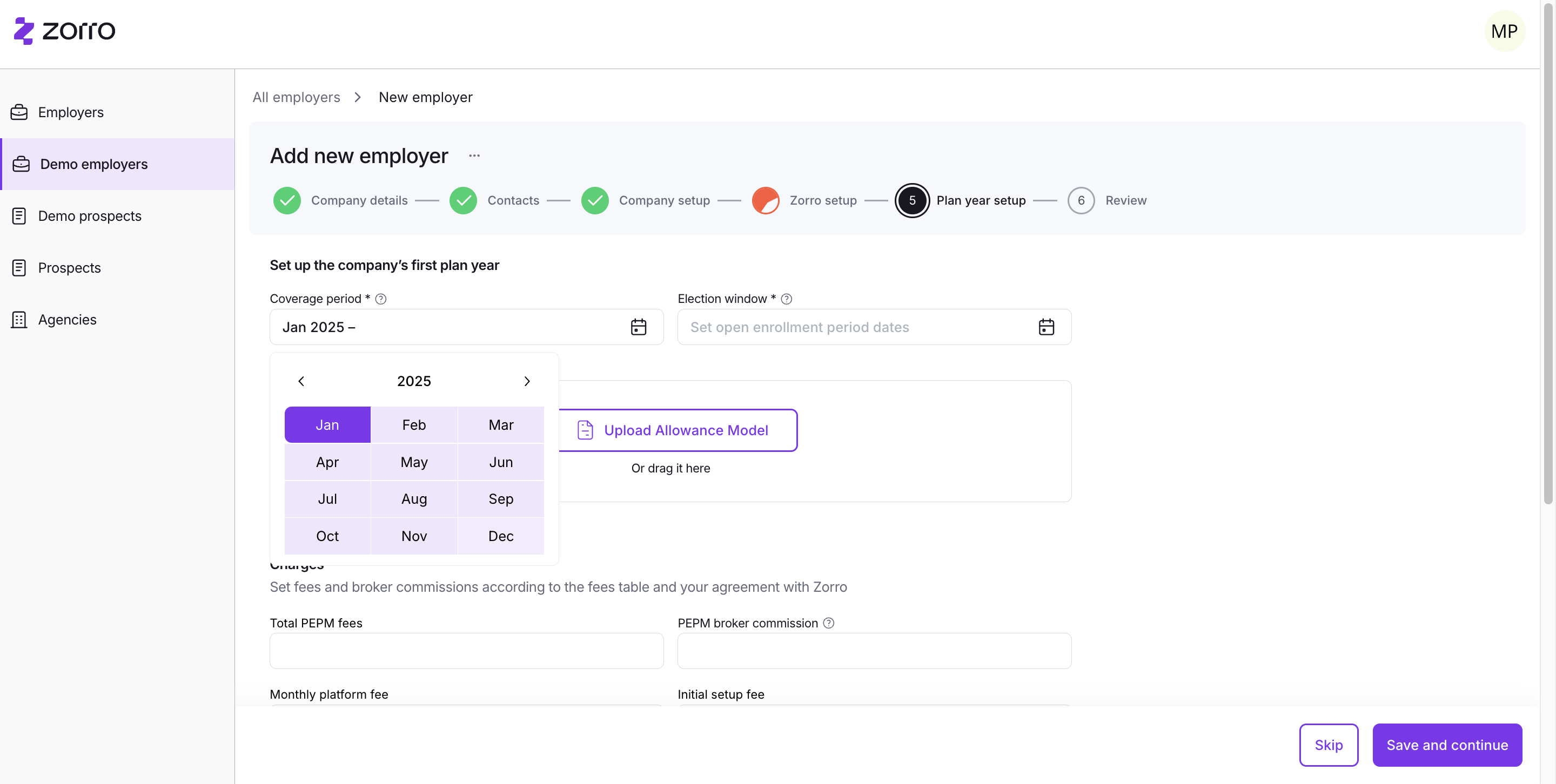Click the 'Or drag it here' text
The height and width of the screenshot is (784, 1556).
pos(670,468)
